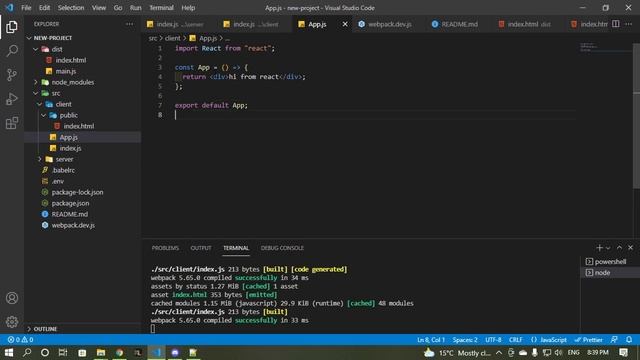Expand the server folder

tap(40, 159)
